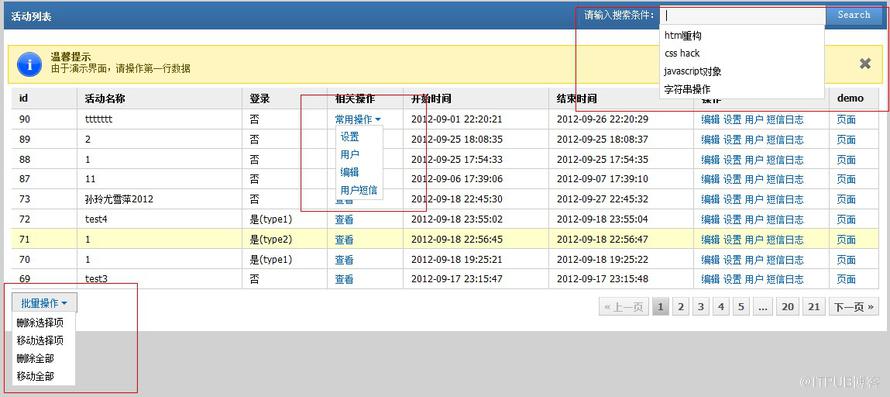Go to page 21
This screenshot has height=397, width=890.
click(814, 307)
